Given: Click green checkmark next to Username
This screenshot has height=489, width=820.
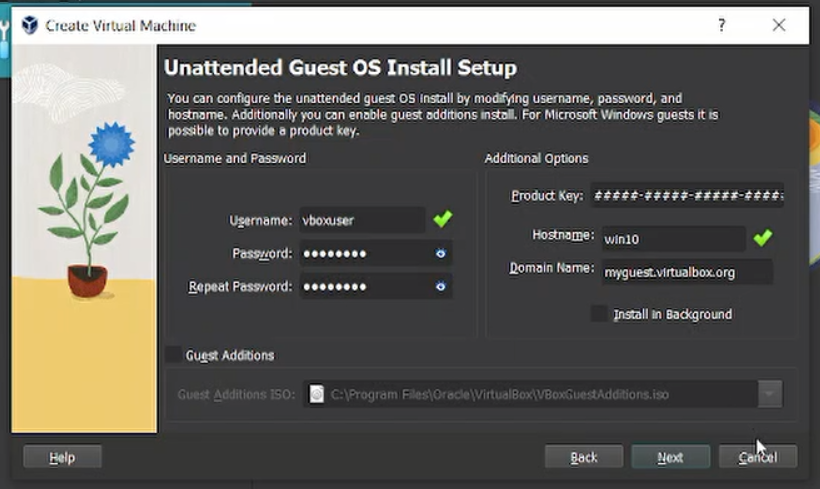Looking at the screenshot, I should point(442,219).
